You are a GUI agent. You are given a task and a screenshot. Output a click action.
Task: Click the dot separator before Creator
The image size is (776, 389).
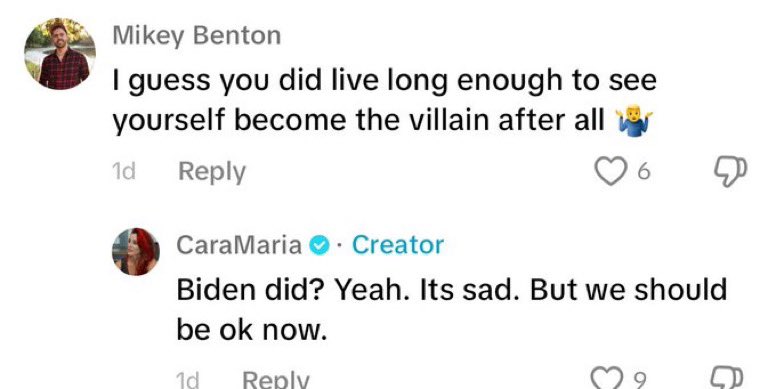340,246
